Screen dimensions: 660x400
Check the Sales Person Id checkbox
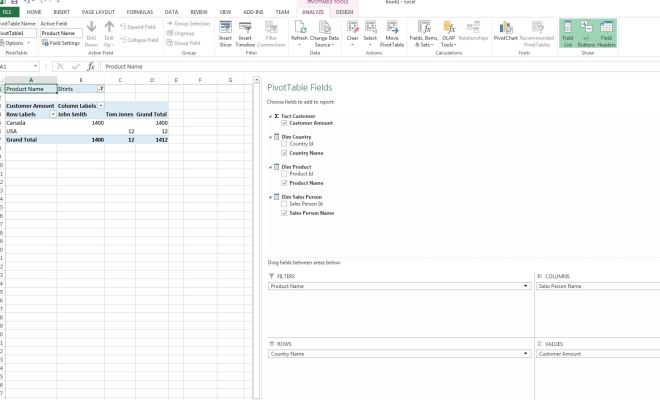[x=285, y=204]
